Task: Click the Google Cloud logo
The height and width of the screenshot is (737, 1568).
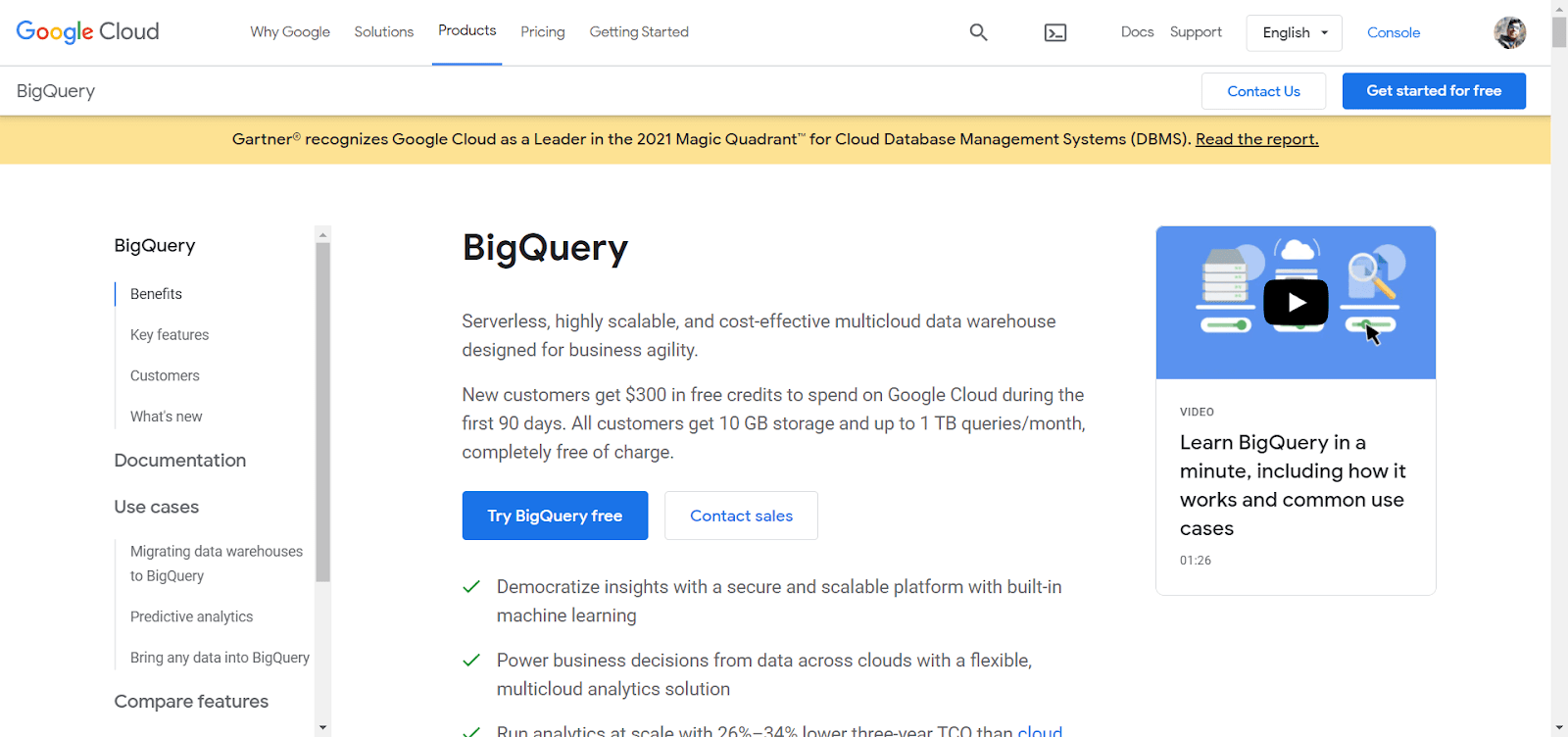Action: (87, 32)
